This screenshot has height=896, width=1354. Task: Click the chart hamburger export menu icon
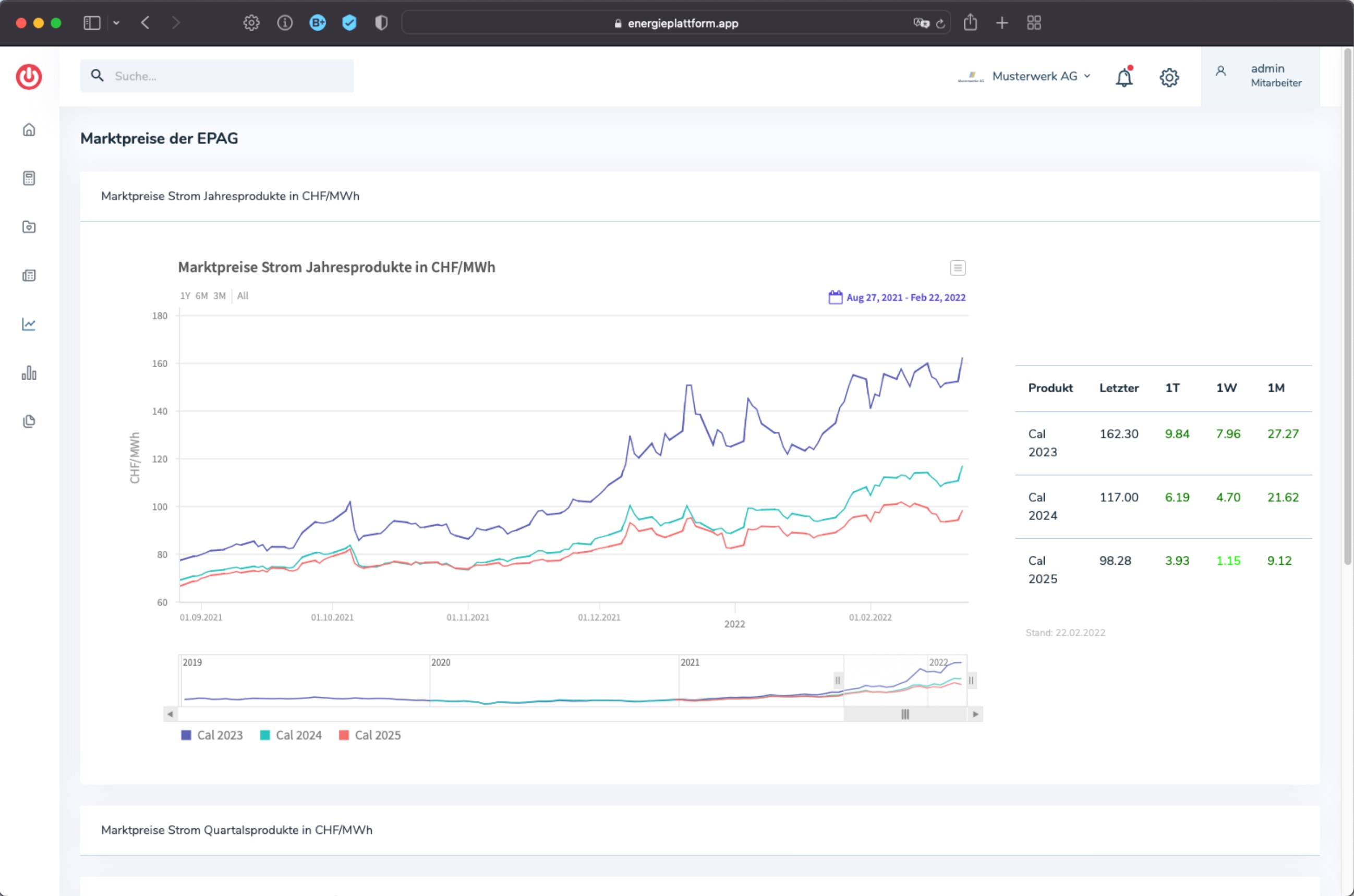click(x=958, y=268)
